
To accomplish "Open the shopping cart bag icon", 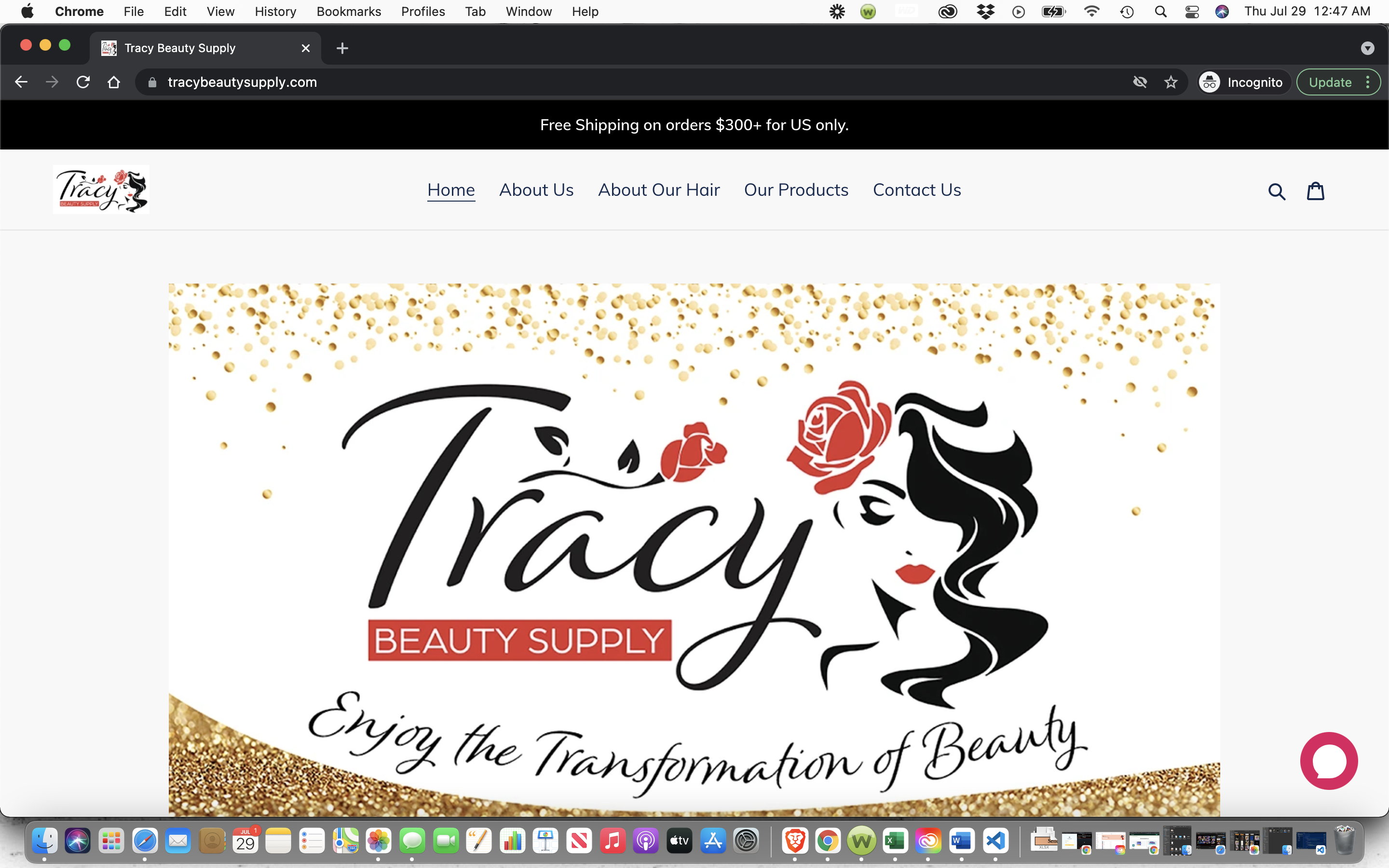I will click(x=1316, y=190).
